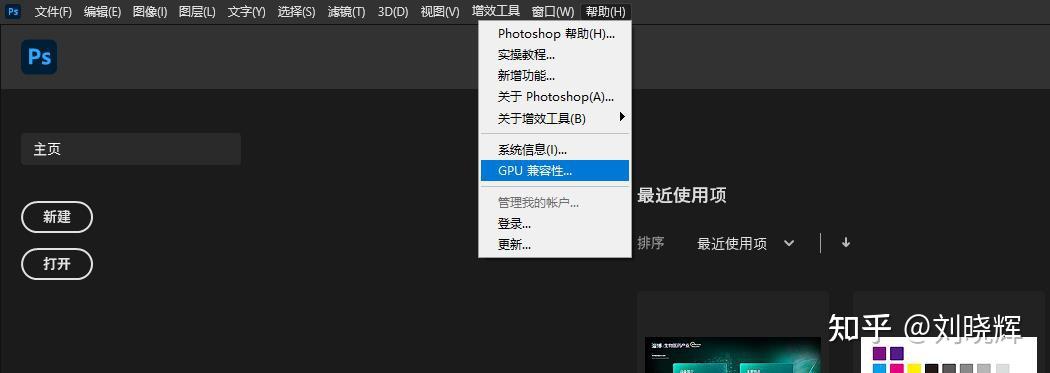This screenshot has height=373, width=1050.
Task: Choose Photoshop 帮助(H)... entry
Action: [x=555, y=33]
